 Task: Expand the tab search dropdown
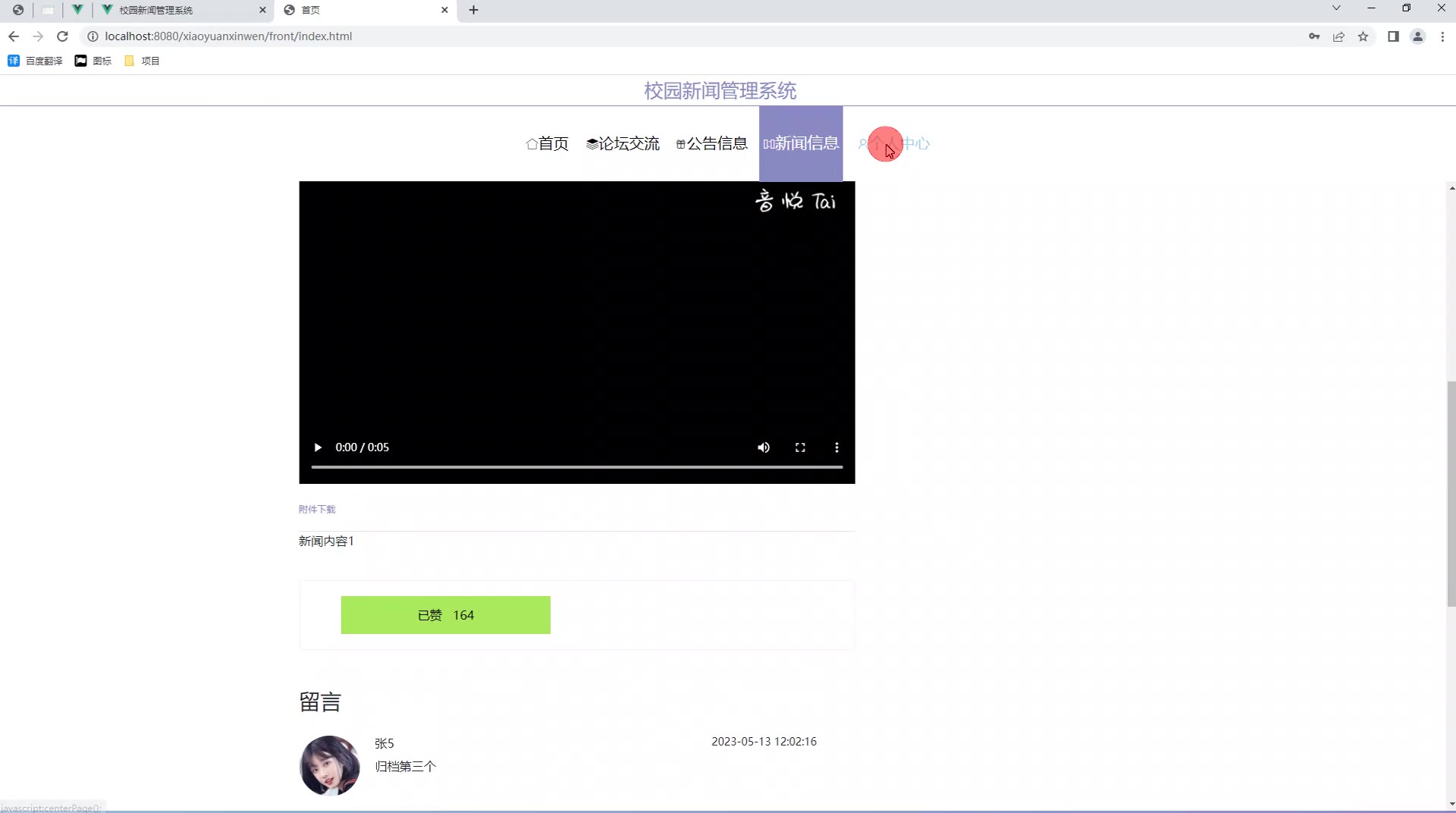coord(1336,8)
